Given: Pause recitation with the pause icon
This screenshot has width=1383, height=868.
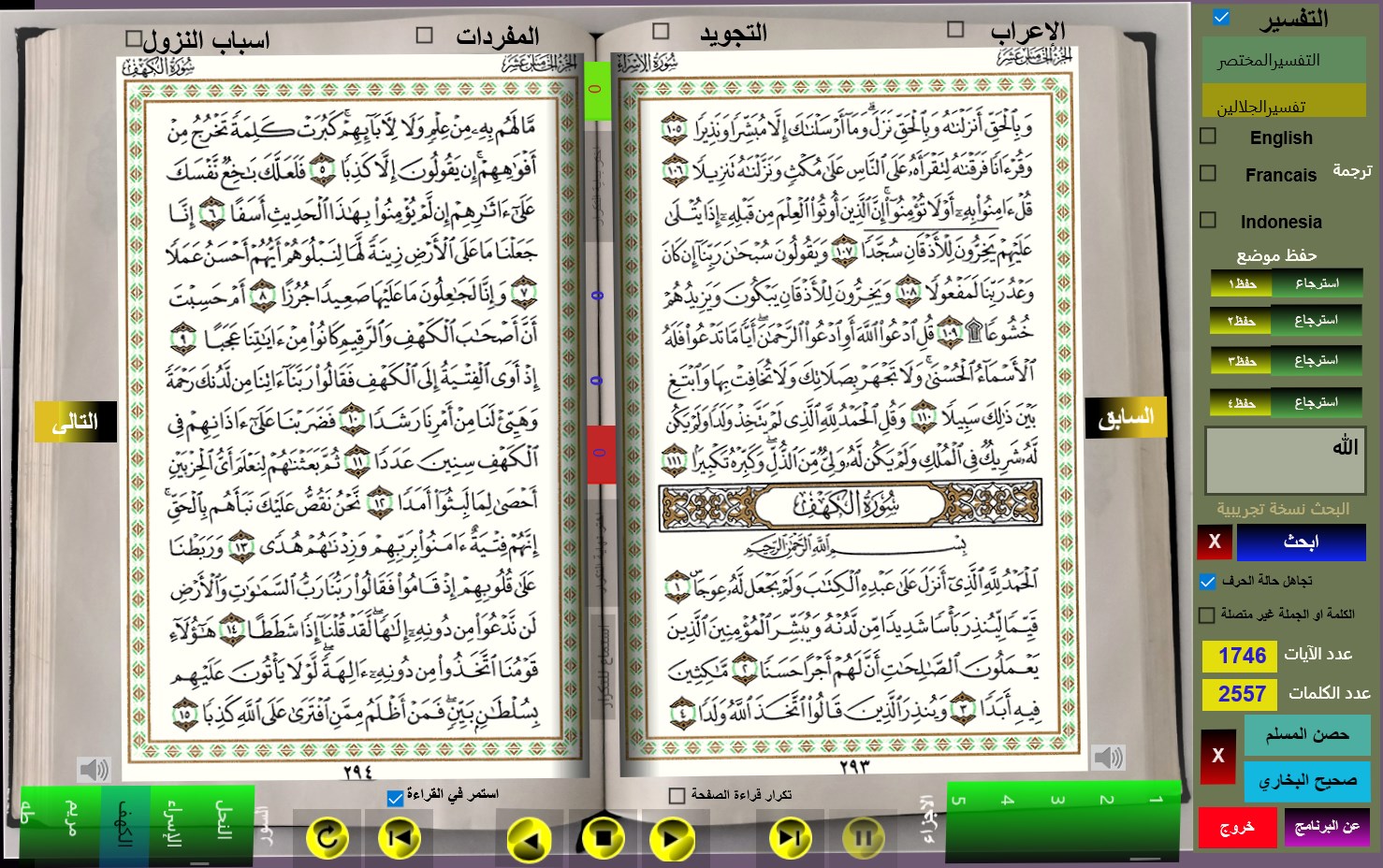Looking at the screenshot, I should [x=863, y=837].
